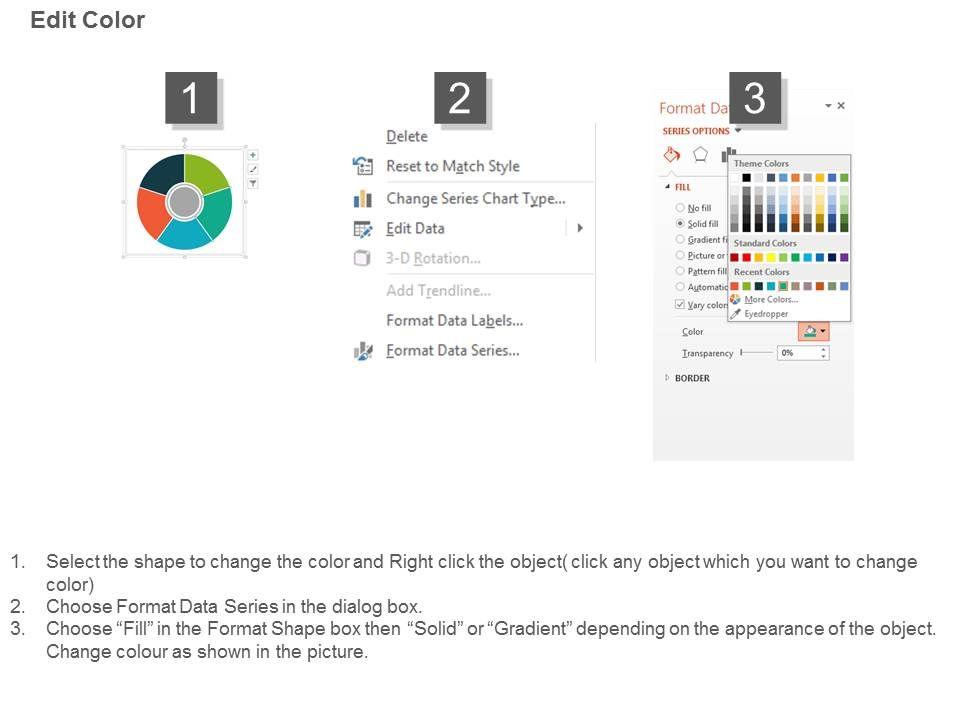Select the Solid fill option
The image size is (960, 720).
pyautogui.click(x=680, y=224)
